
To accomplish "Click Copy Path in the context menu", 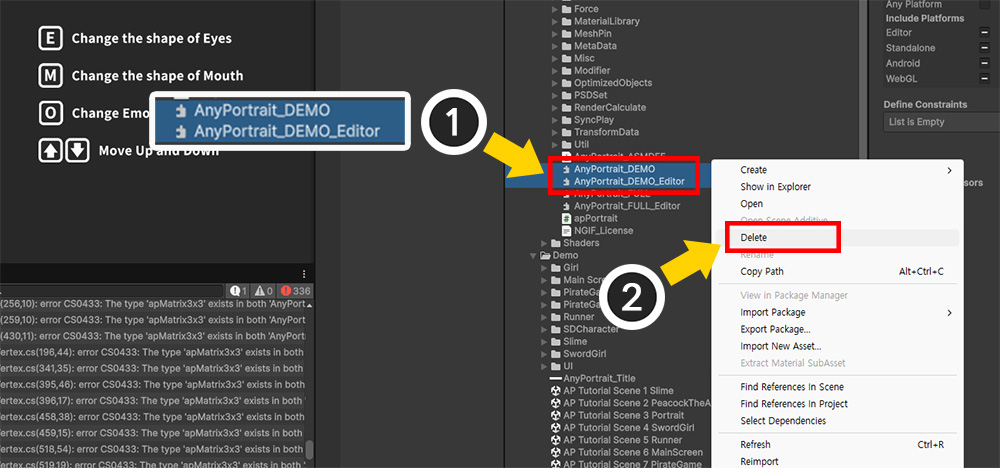I will [762, 272].
